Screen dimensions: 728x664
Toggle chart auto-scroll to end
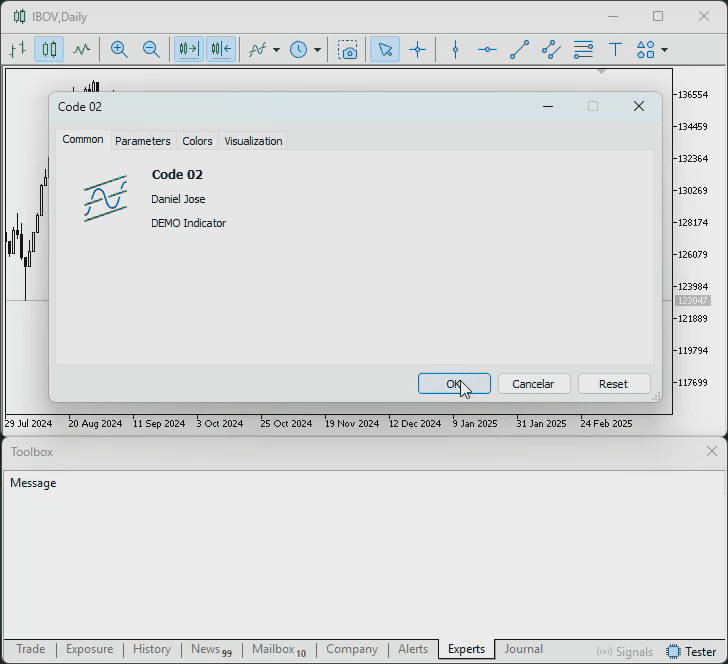(189, 49)
